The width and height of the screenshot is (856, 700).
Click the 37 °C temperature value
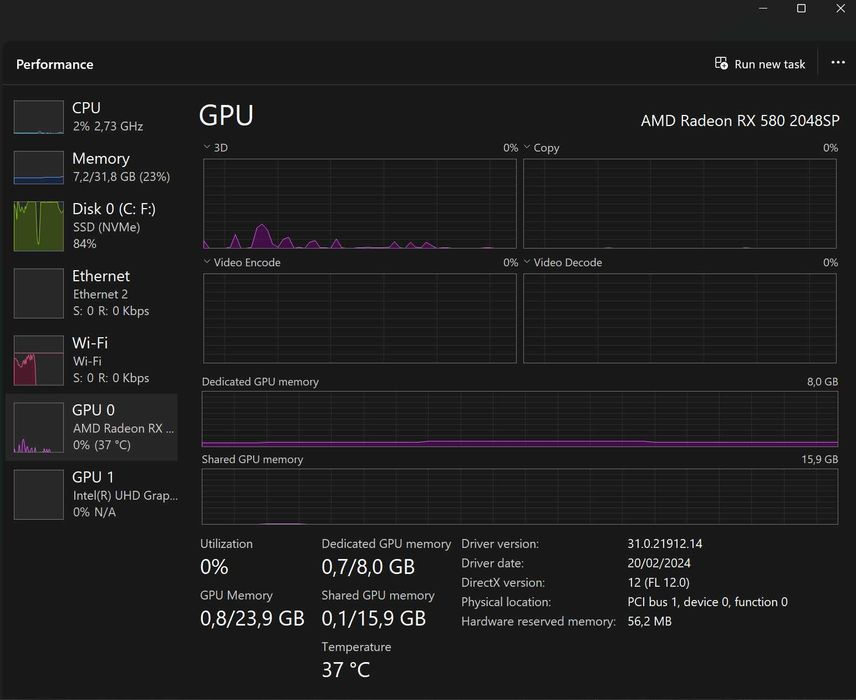pyautogui.click(x=346, y=669)
